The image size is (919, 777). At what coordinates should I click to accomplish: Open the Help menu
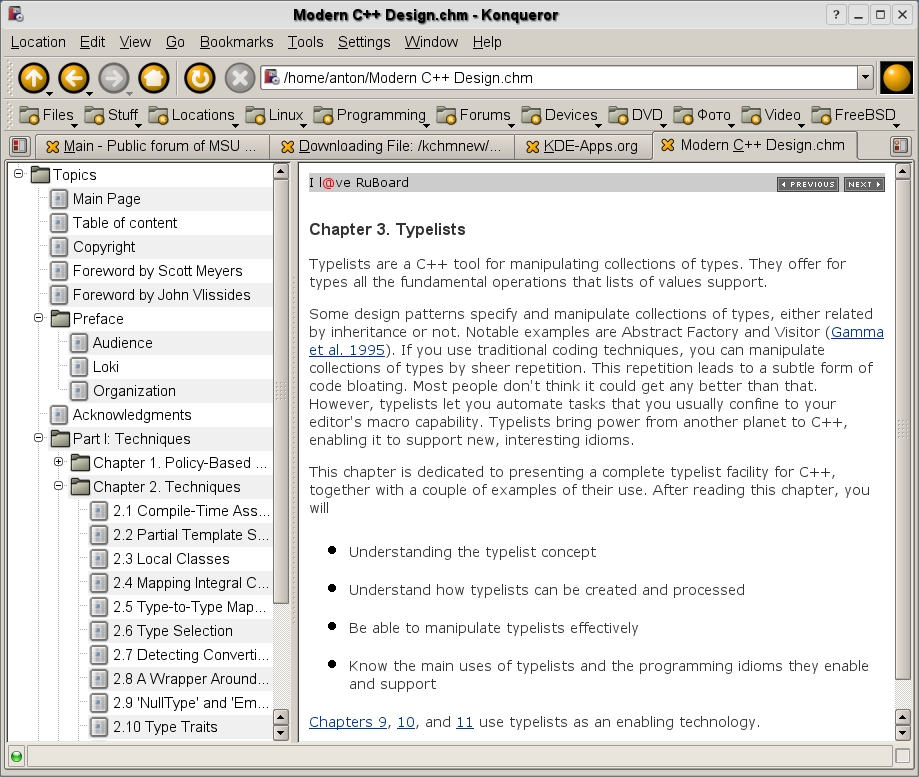click(487, 42)
